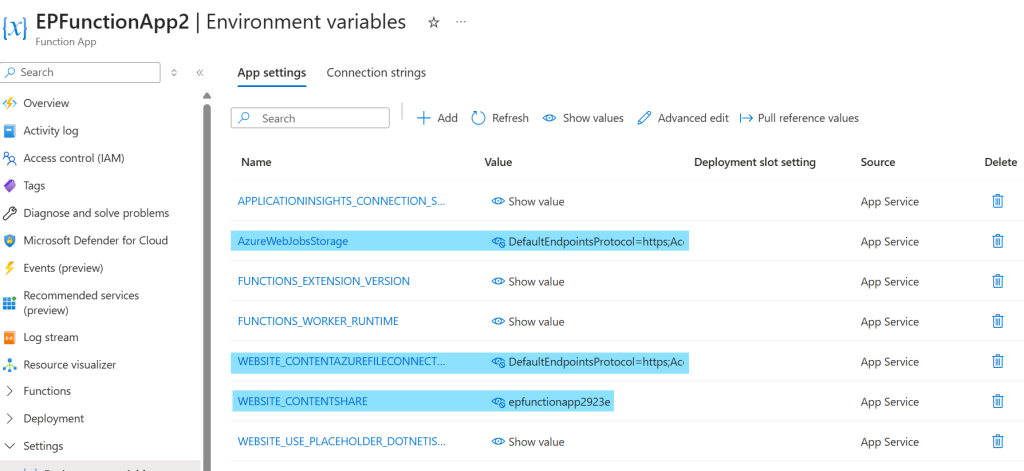
Task: Open Overview from the sidebar menu
Action: coord(46,103)
